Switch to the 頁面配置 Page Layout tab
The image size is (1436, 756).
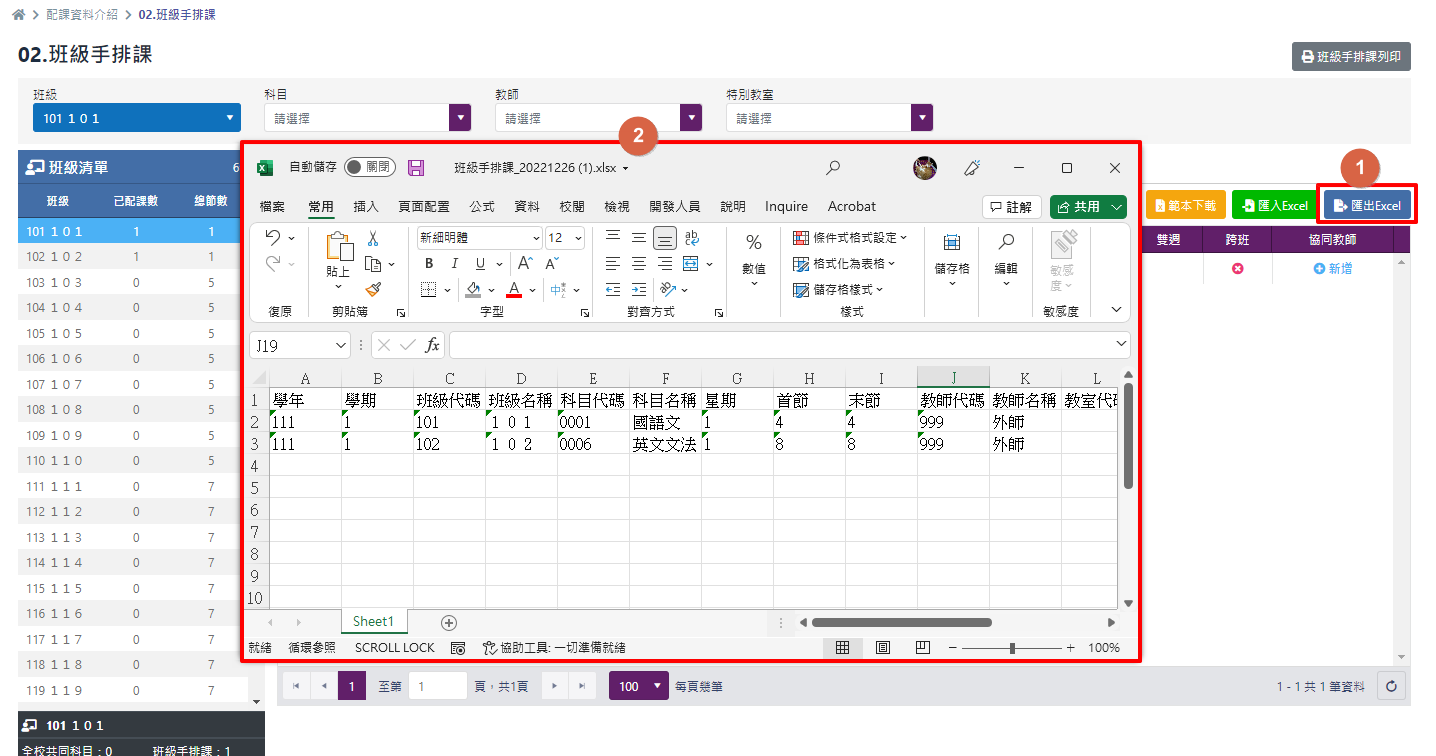coord(424,207)
